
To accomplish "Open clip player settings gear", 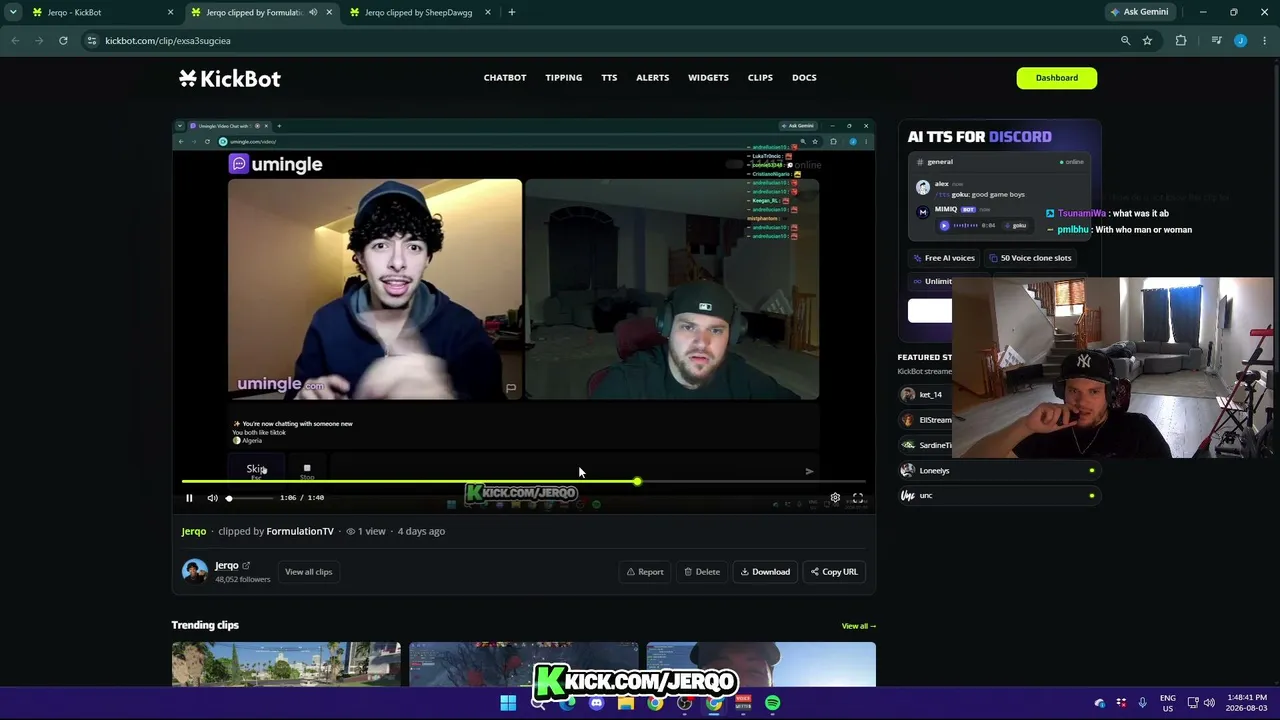I will click(x=835, y=498).
